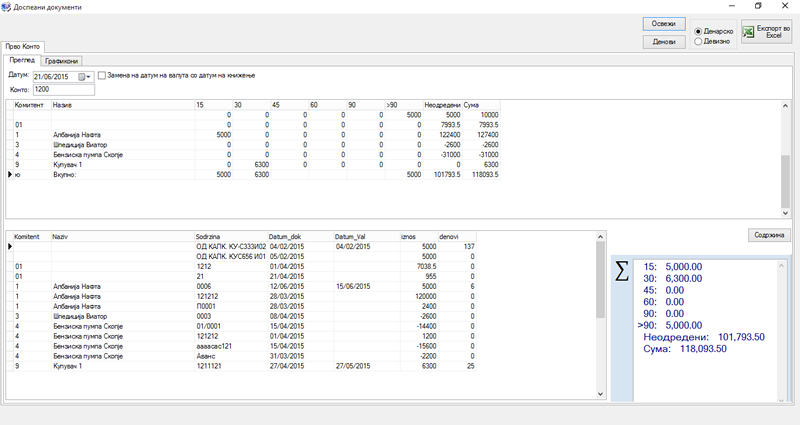
Task: Click the Сума: 118,093.50 summary line
Action: (684, 349)
